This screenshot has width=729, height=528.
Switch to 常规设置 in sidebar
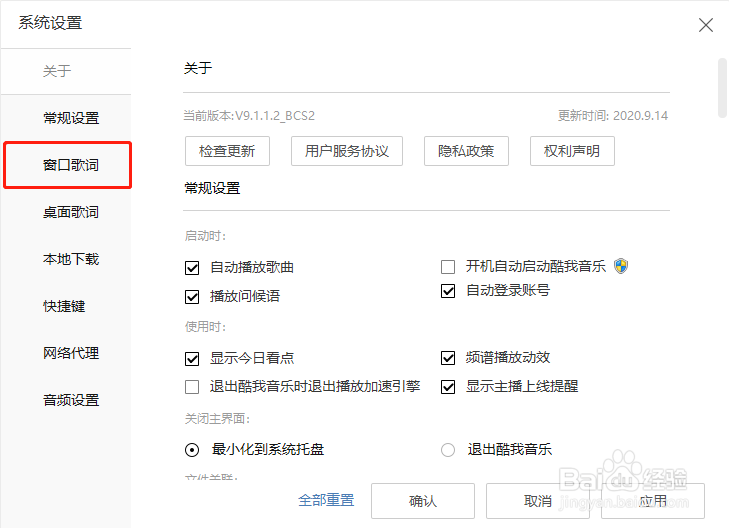point(71,118)
